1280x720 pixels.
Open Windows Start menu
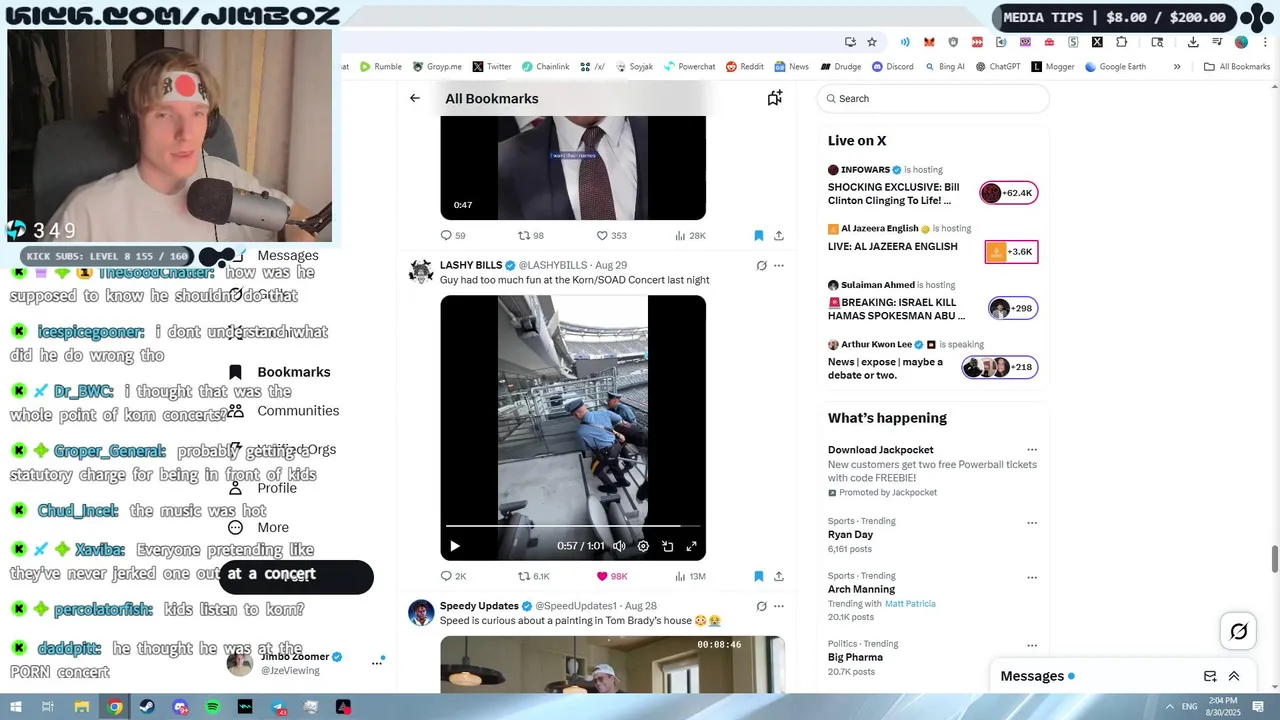tap(16, 707)
